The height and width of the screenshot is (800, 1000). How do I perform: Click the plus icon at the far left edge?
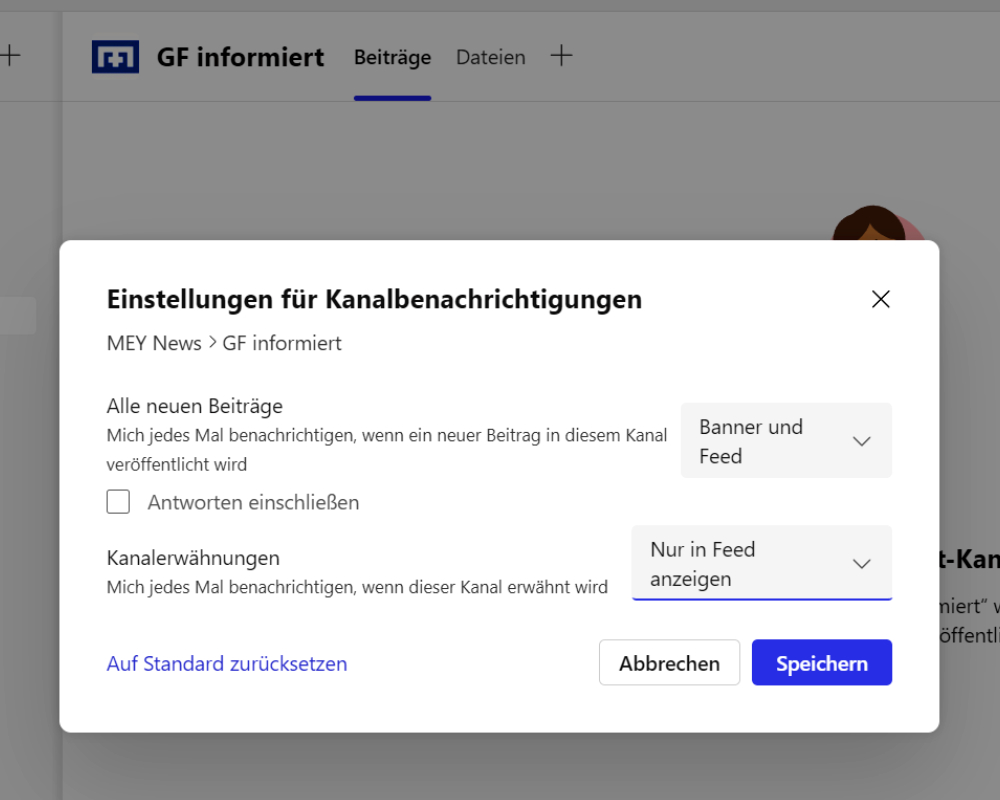10,55
